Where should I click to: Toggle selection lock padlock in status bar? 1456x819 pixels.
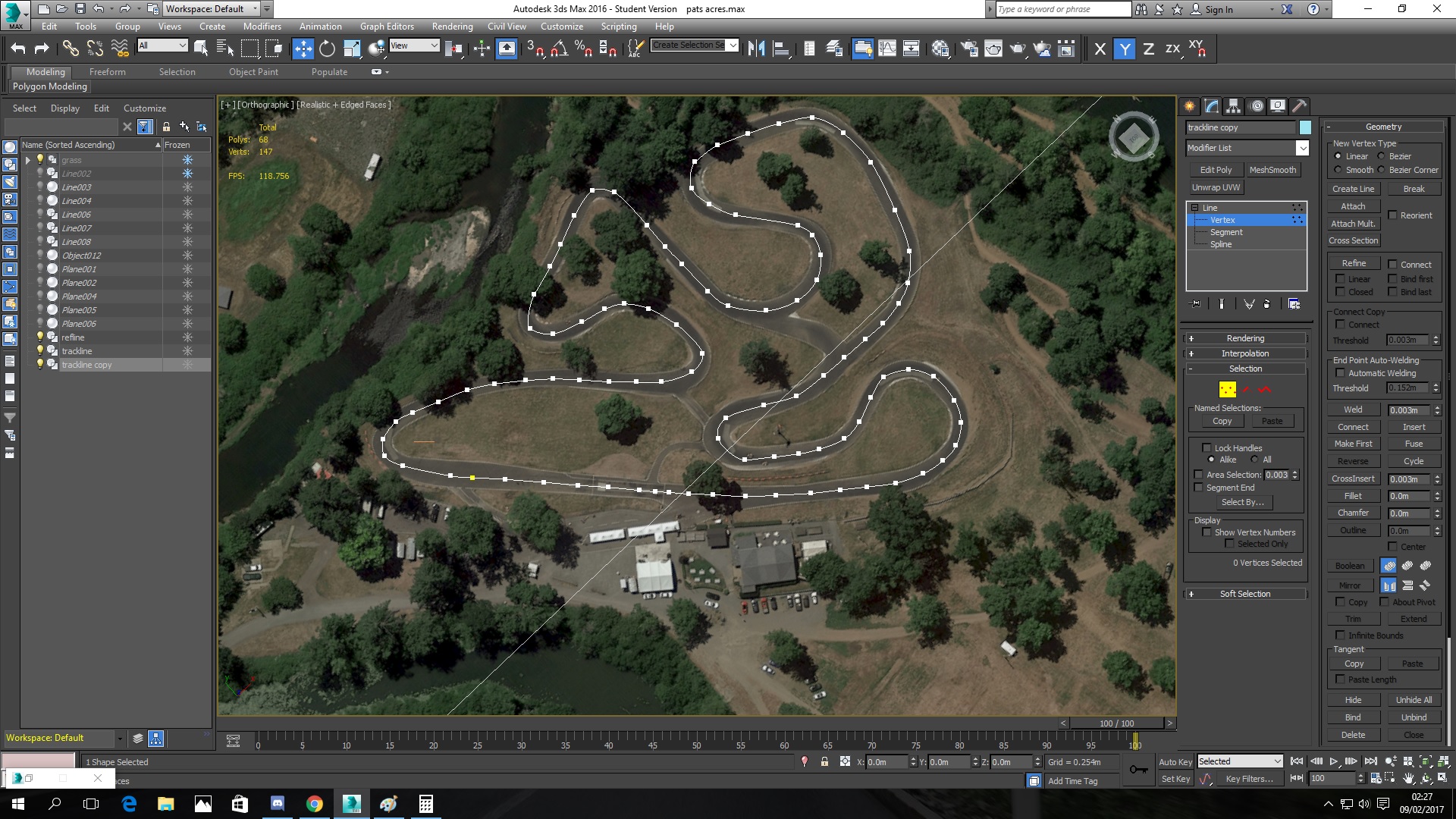pyautogui.click(x=824, y=761)
